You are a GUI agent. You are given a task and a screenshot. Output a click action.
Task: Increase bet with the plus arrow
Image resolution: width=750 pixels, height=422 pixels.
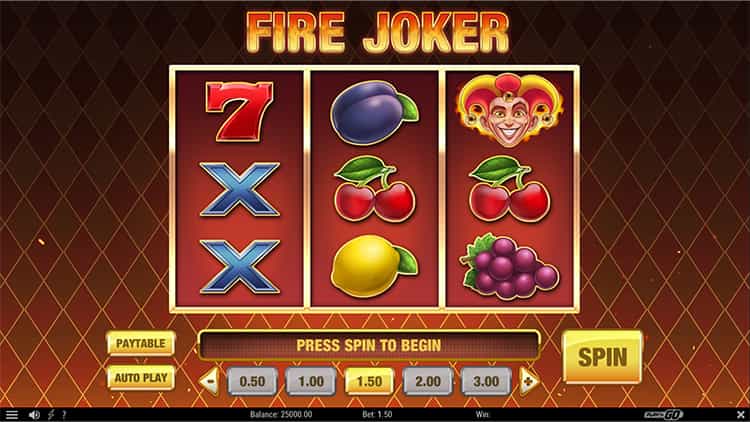coord(529,381)
